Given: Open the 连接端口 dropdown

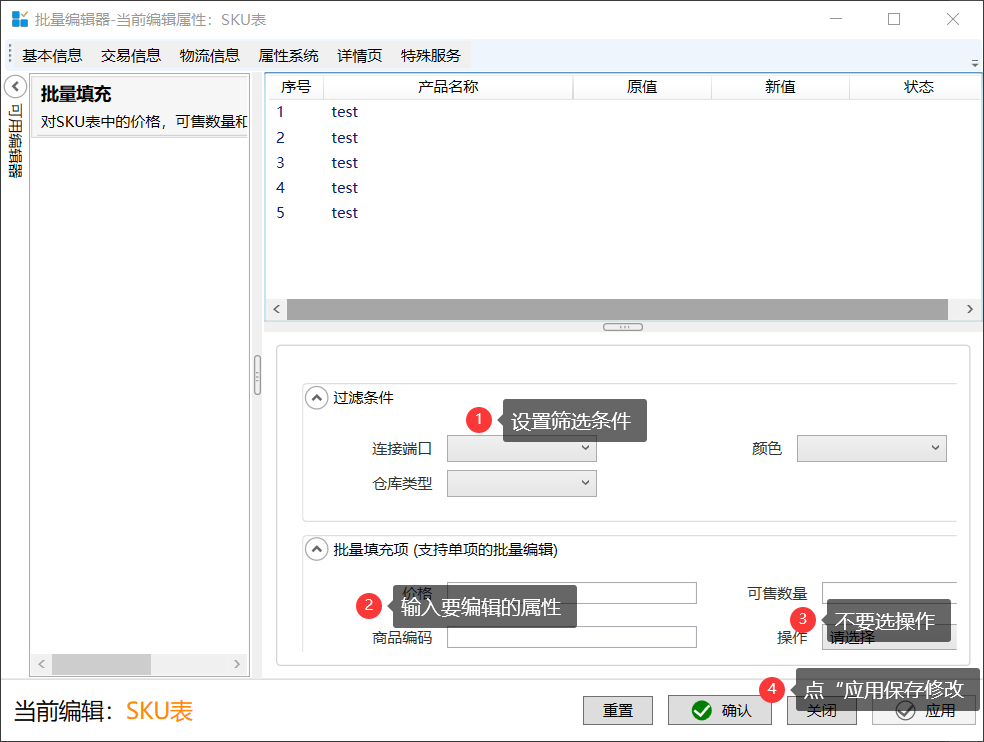Looking at the screenshot, I should pos(521,449).
